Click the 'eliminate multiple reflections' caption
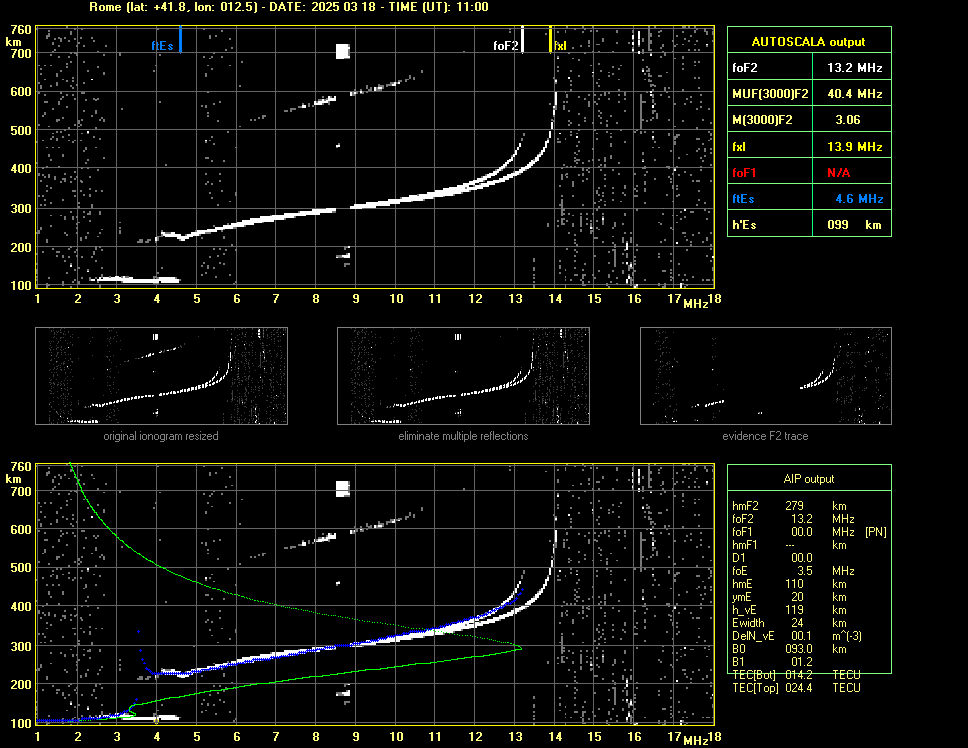 [463, 436]
